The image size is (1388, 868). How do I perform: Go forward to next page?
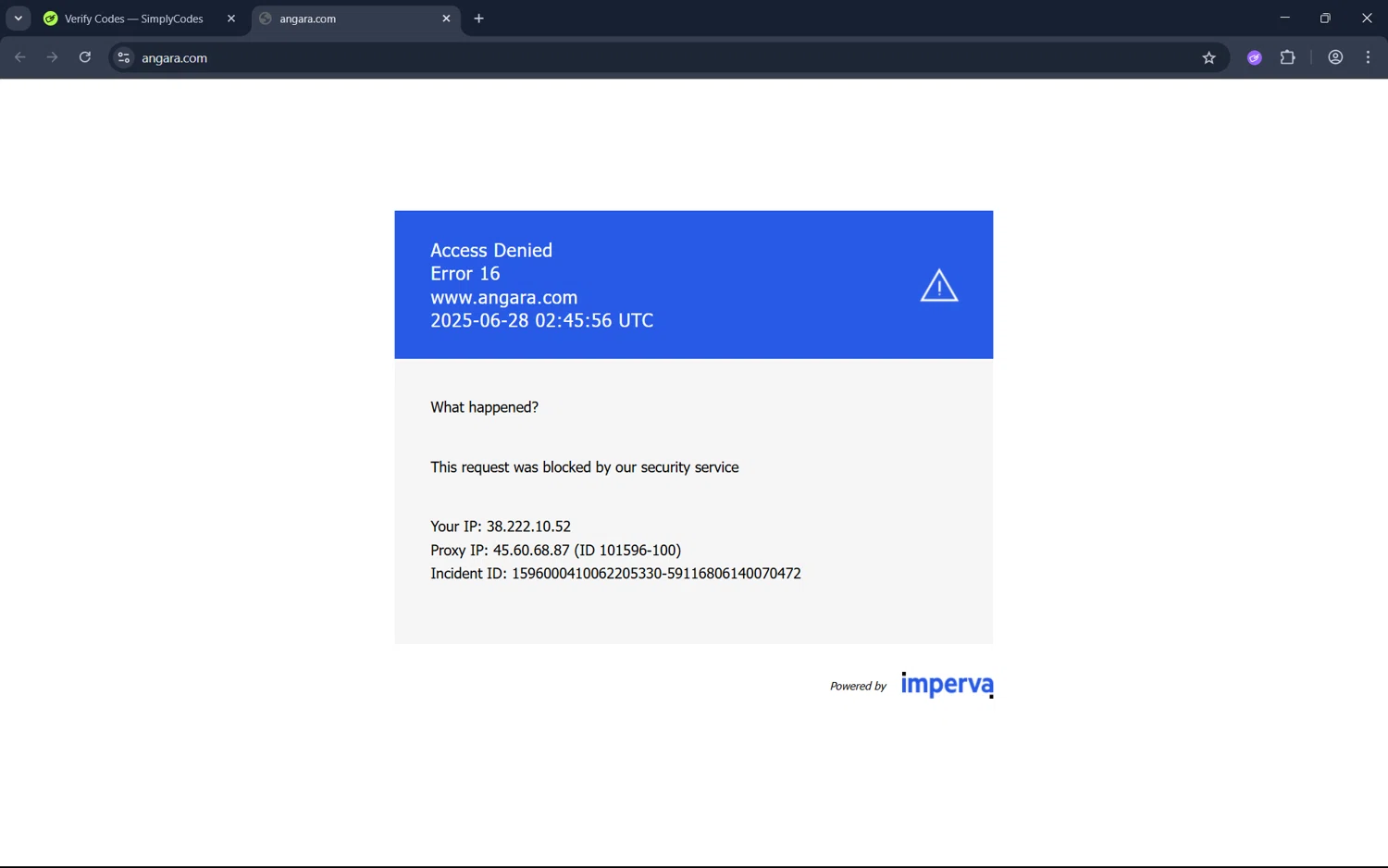(53, 57)
